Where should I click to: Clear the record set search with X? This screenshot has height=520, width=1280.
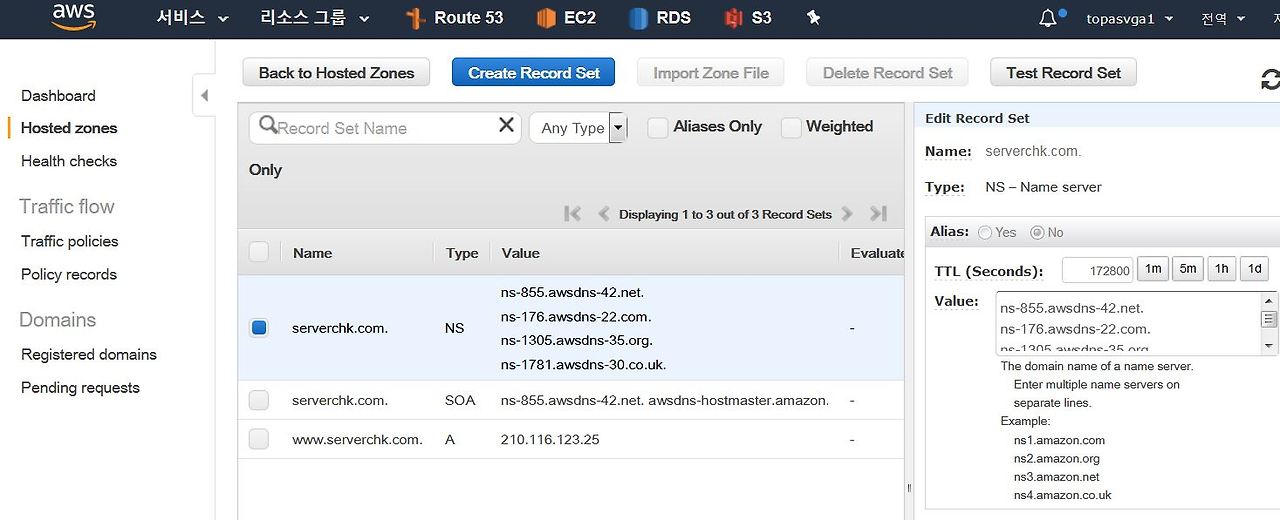(506, 125)
